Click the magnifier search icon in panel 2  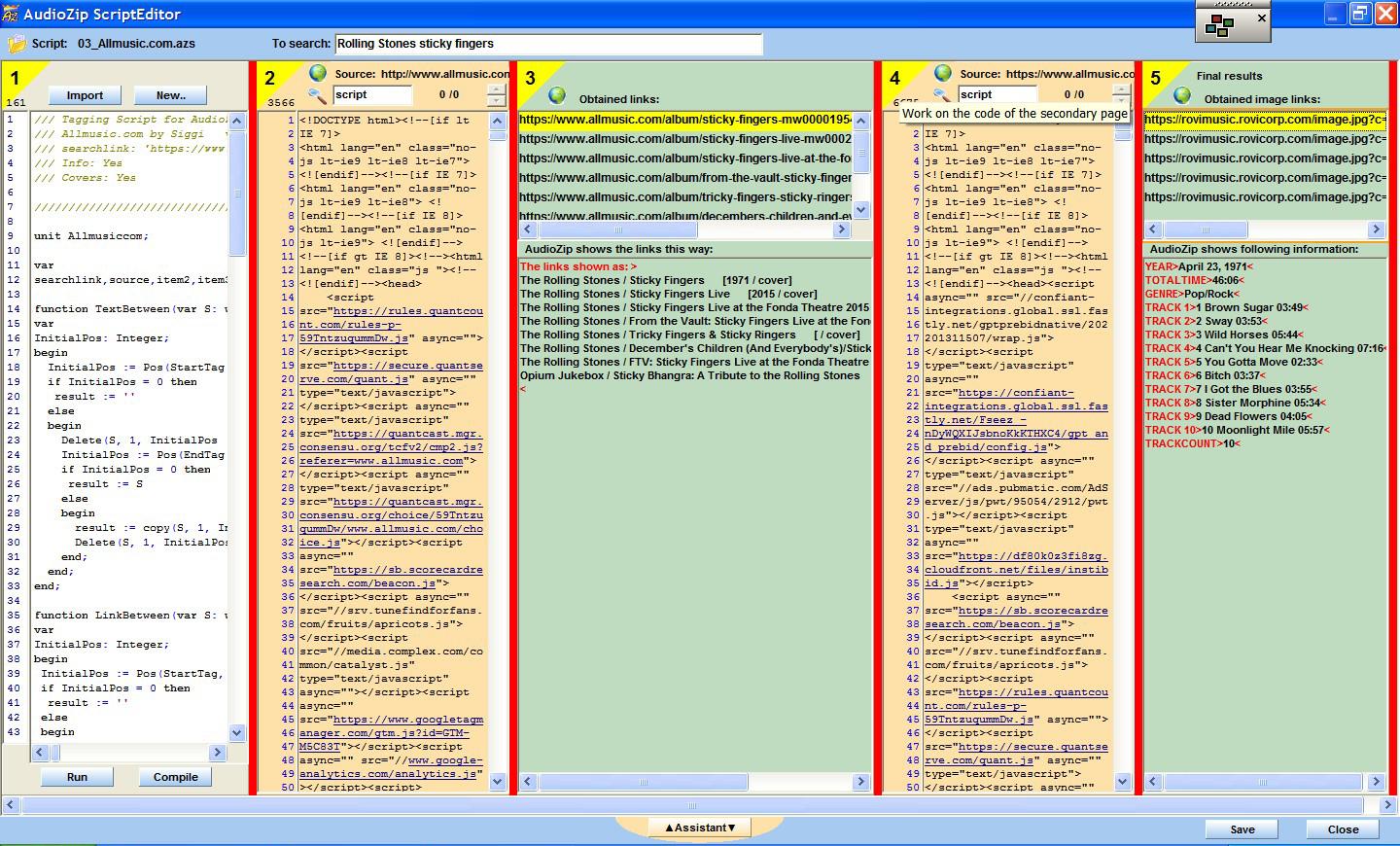pyautogui.click(x=318, y=94)
